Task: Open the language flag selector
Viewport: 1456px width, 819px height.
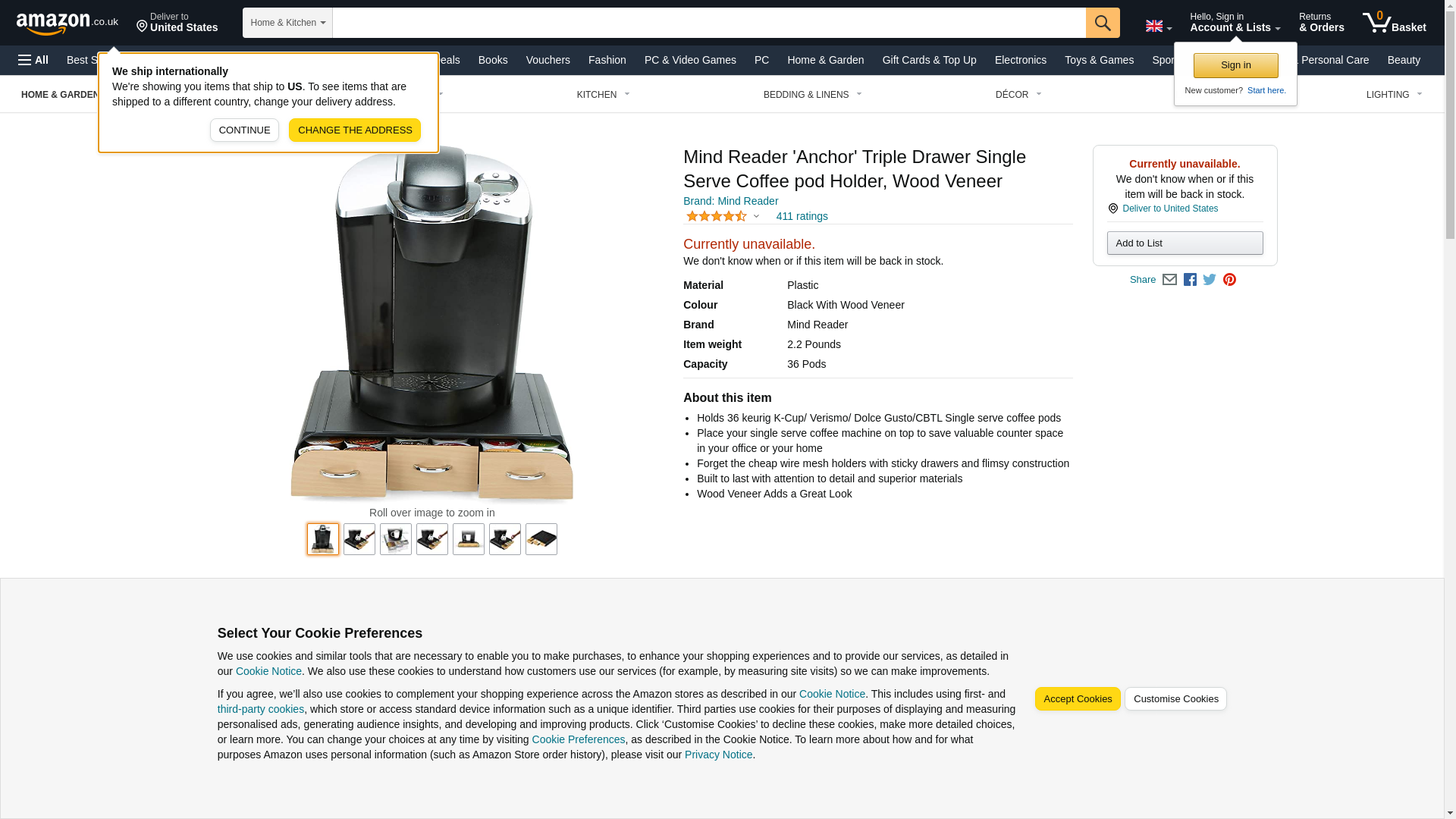Action: coord(1158,27)
